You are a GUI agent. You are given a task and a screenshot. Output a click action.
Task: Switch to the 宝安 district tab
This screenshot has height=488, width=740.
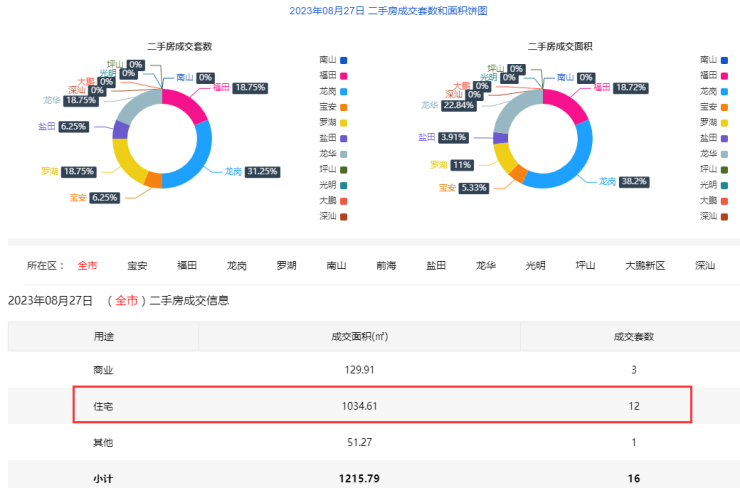(x=137, y=266)
